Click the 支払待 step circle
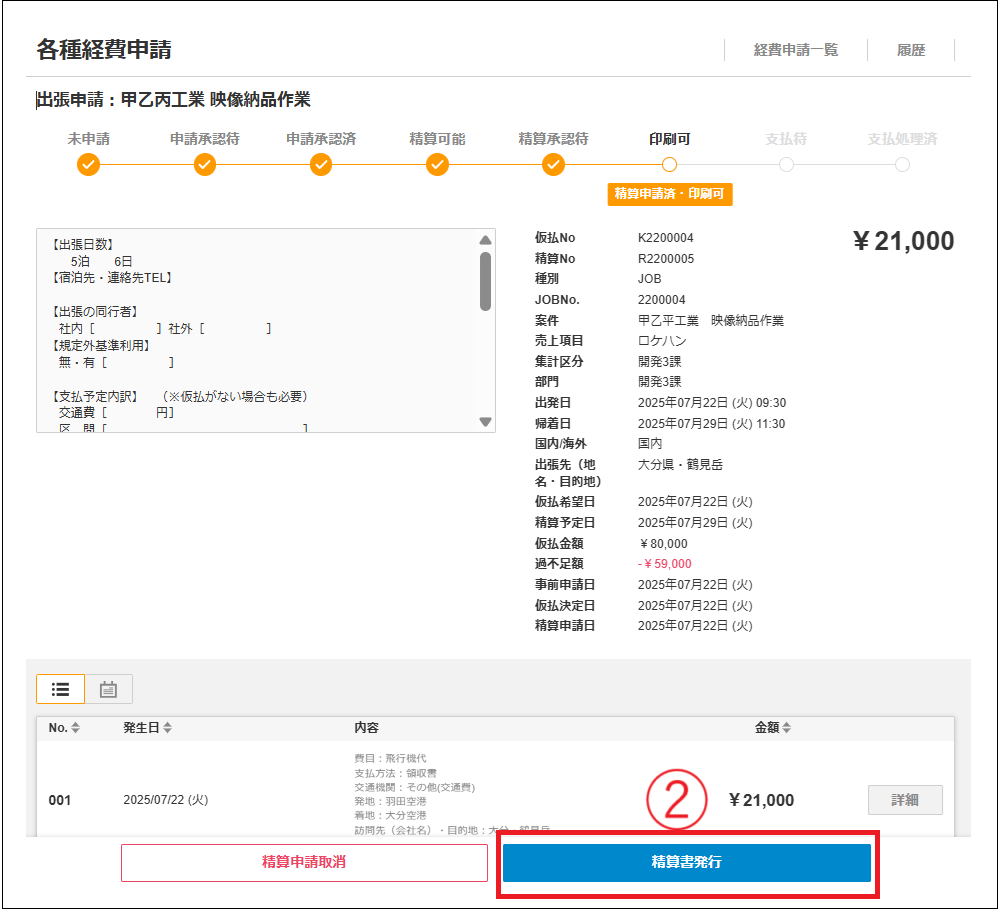 pos(786,165)
